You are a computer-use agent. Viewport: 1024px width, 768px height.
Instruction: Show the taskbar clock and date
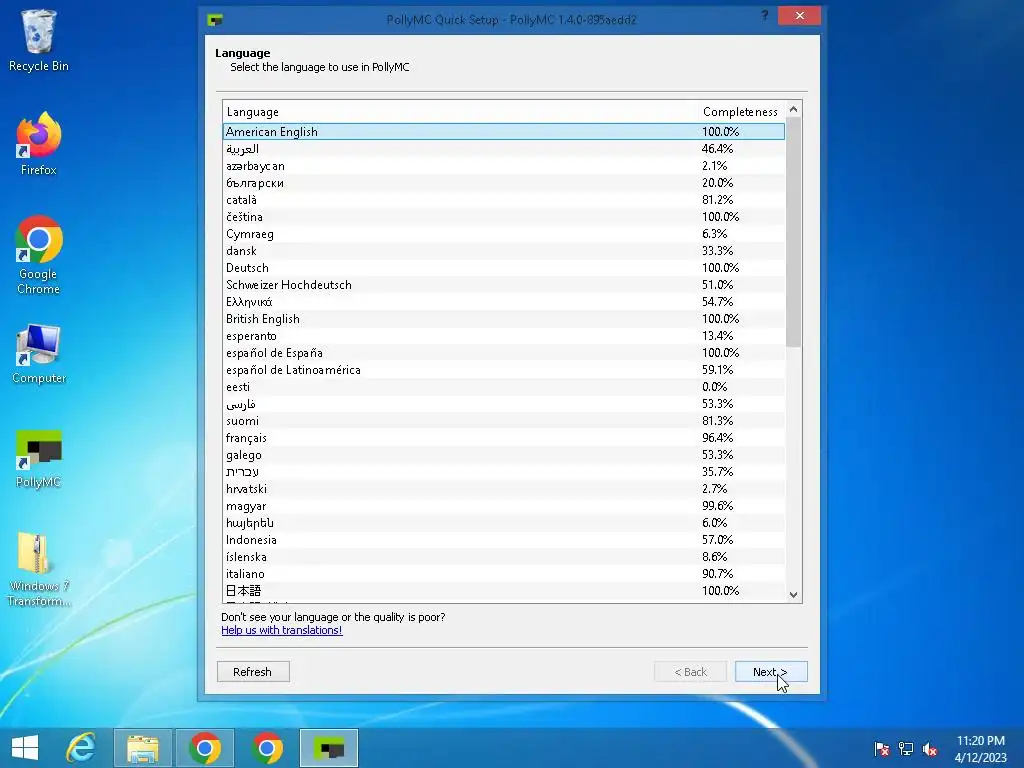pos(980,749)
